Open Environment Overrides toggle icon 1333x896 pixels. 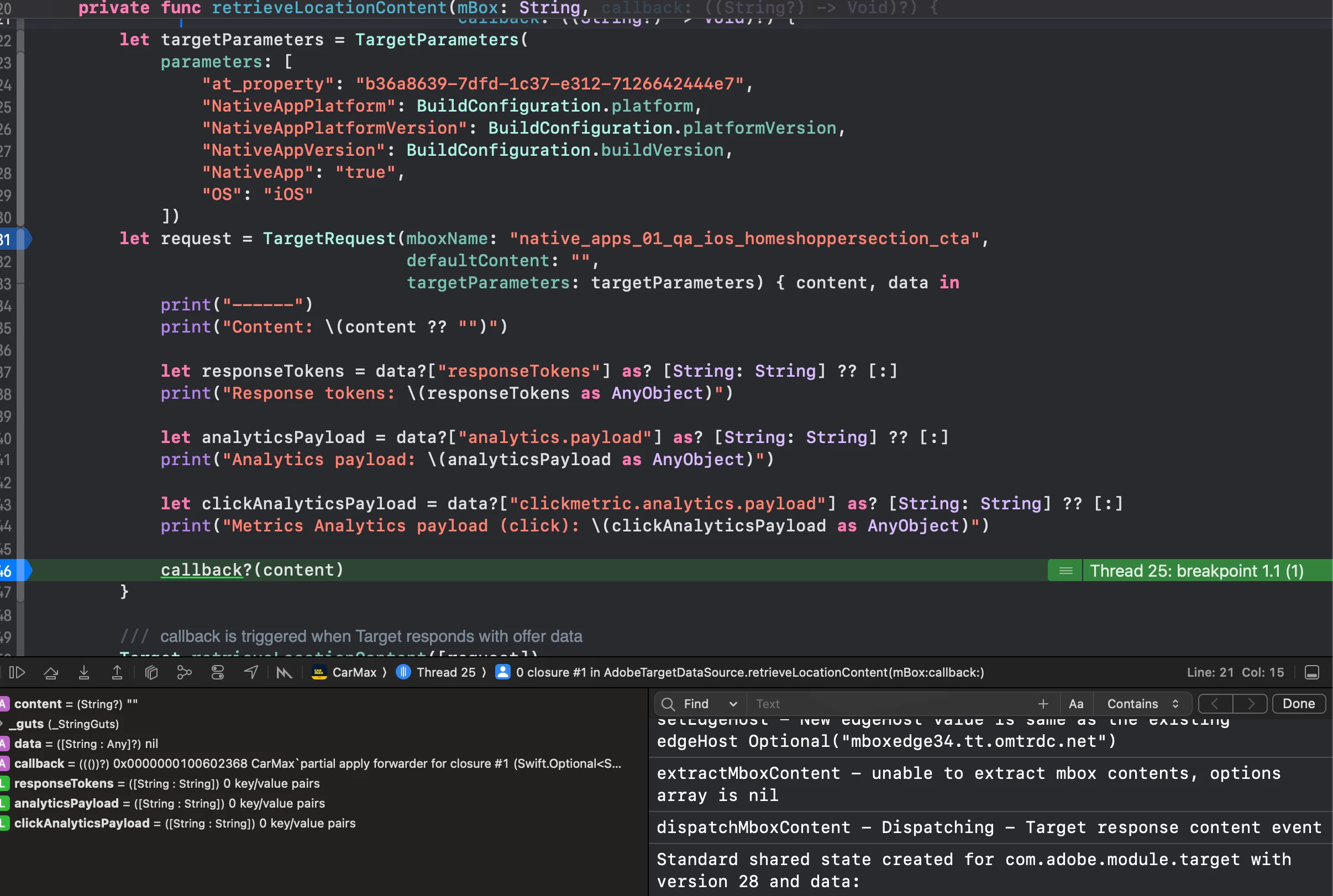(217, 673)
